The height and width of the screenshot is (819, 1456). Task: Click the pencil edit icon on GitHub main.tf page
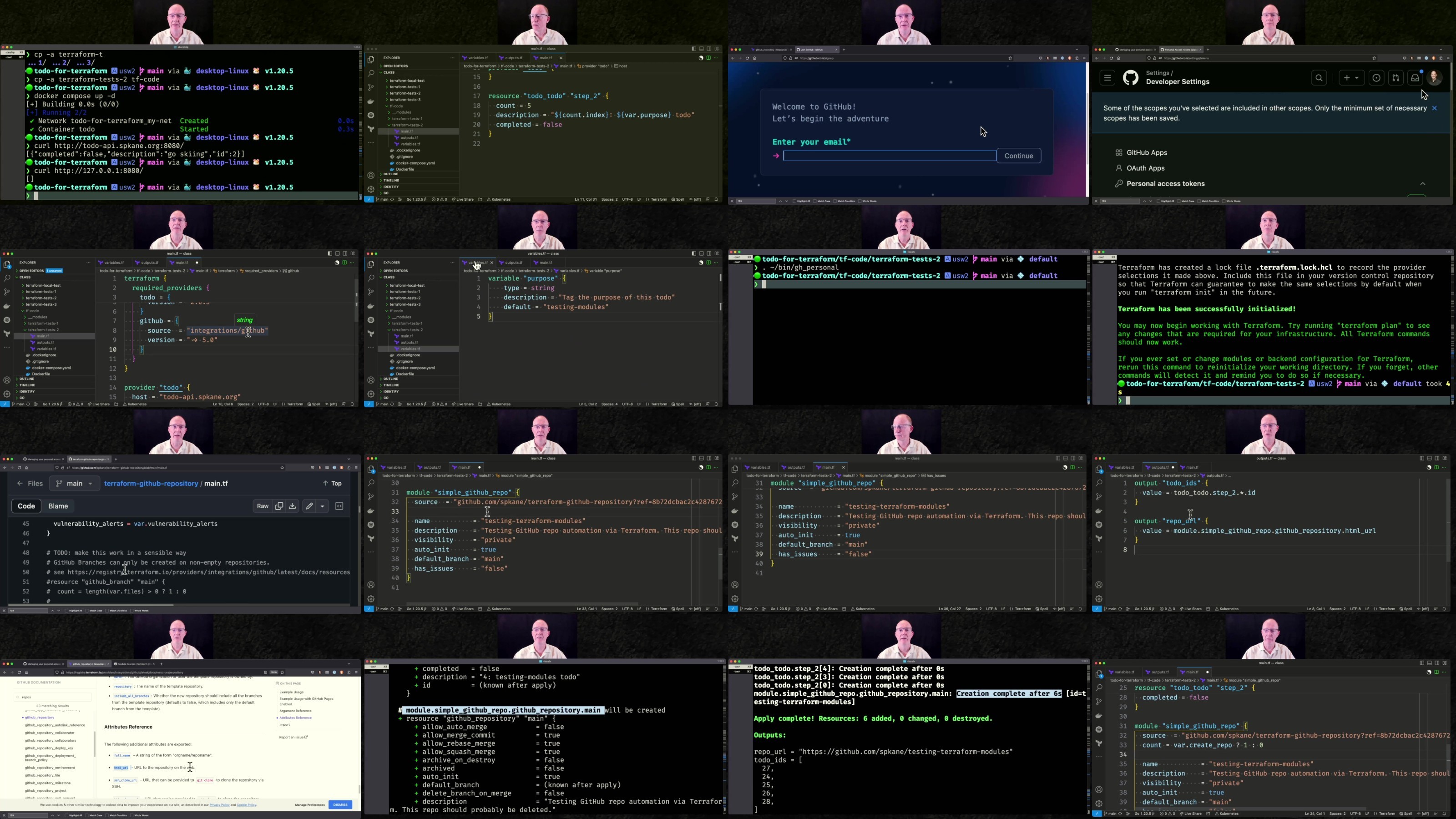point(309,506)
